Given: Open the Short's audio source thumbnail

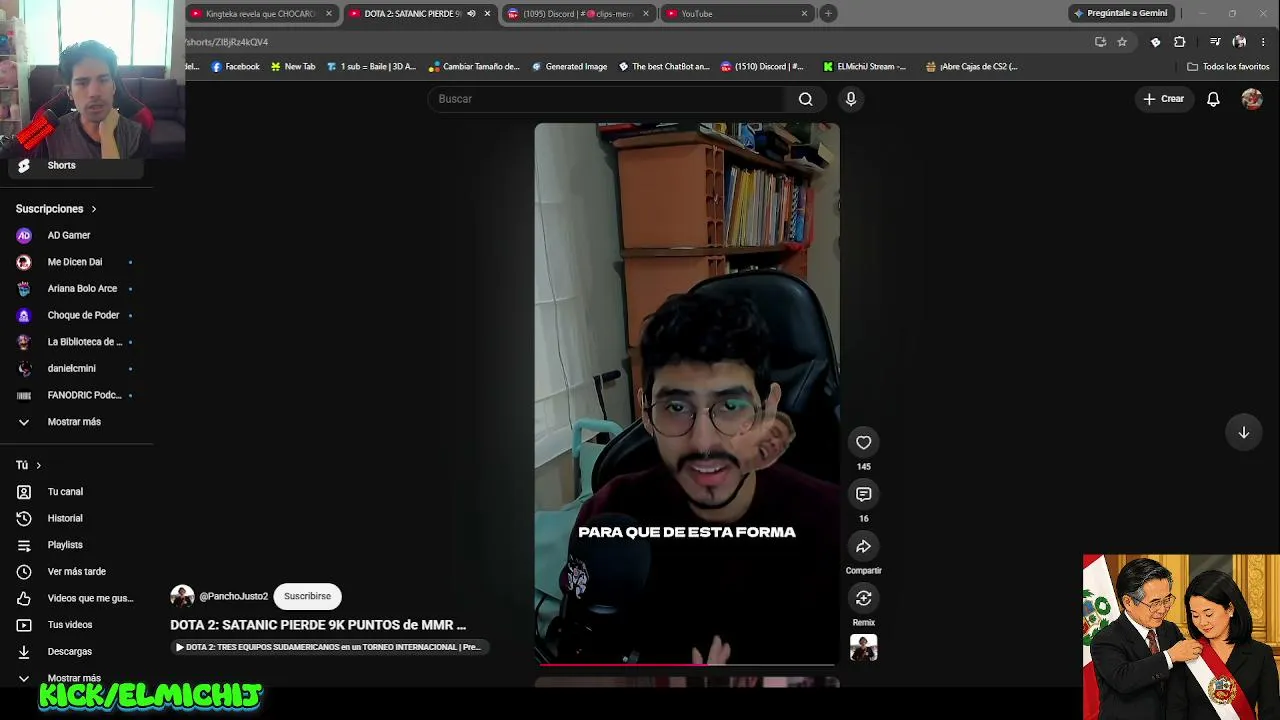Looking at the screenshot, I should 864,648.
